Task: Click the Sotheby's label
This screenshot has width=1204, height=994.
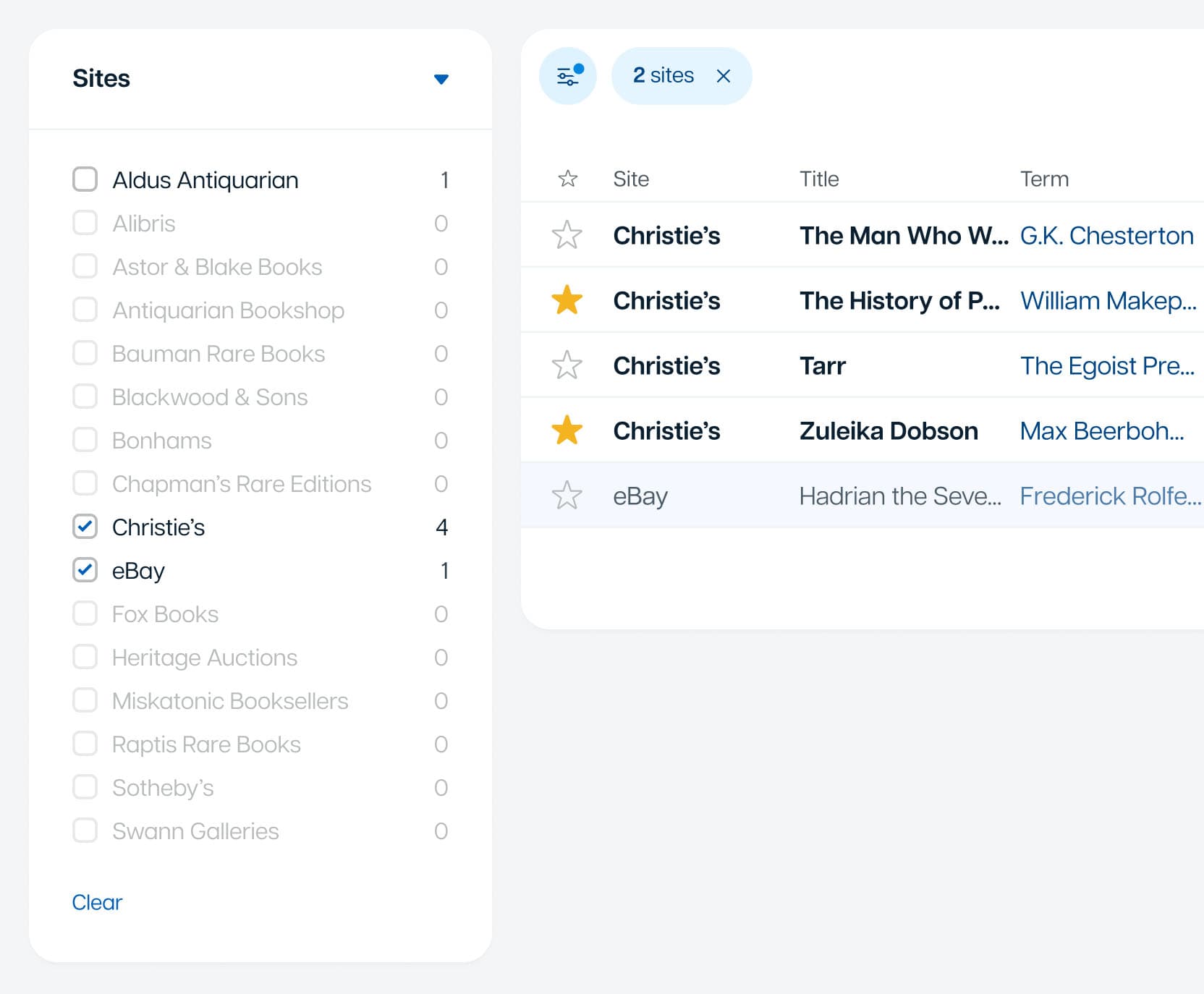Action: point(163,788)
